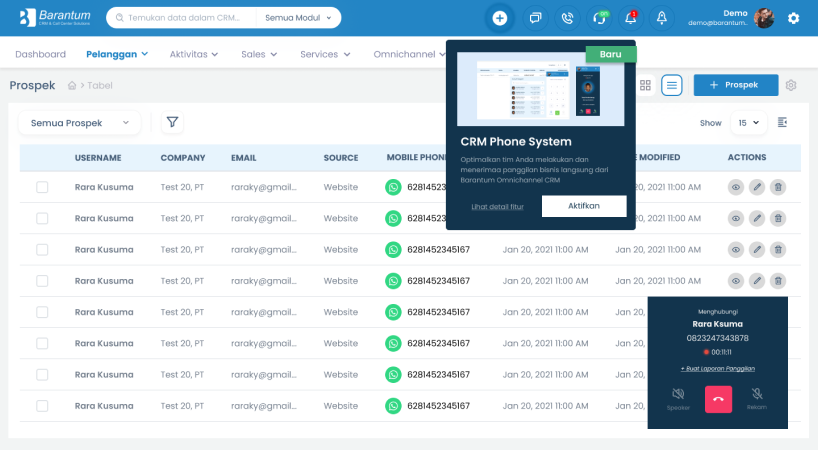This screenshot has width=818, height=450.
Task: Tick the checkbox of the last row
Action: pos(42,406)
